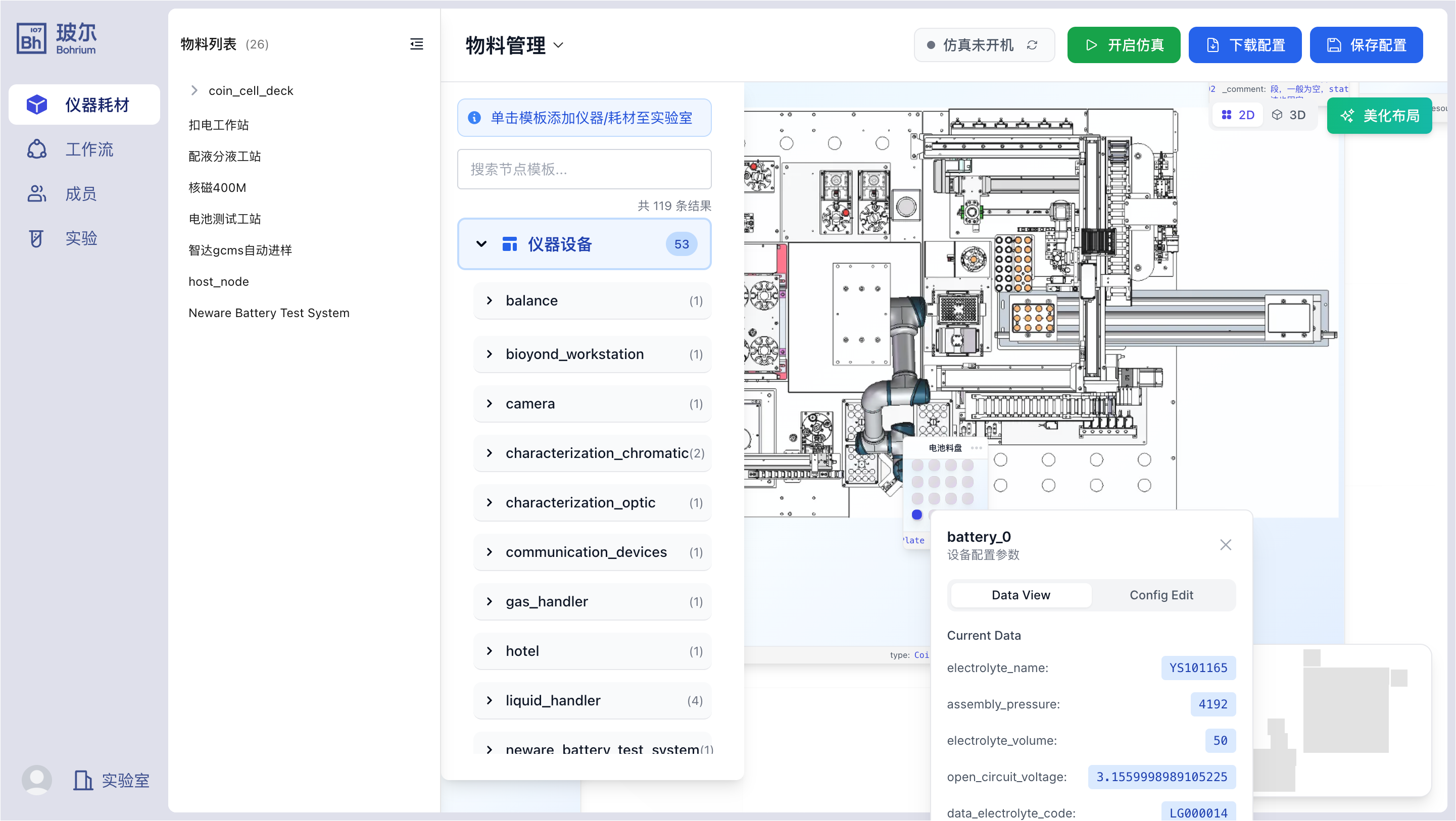Screen dimensions: 1456x821
Task: Collapse the 物料列表 panel with its icon
Action: coord(417,44)
